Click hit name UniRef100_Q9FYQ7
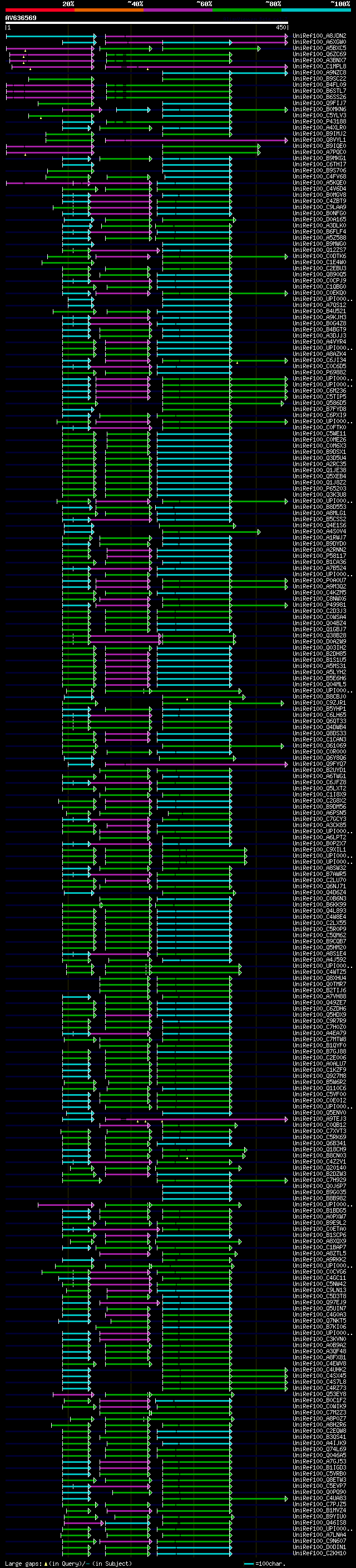This screenshot has height=1568, width=356. [319, 764]
